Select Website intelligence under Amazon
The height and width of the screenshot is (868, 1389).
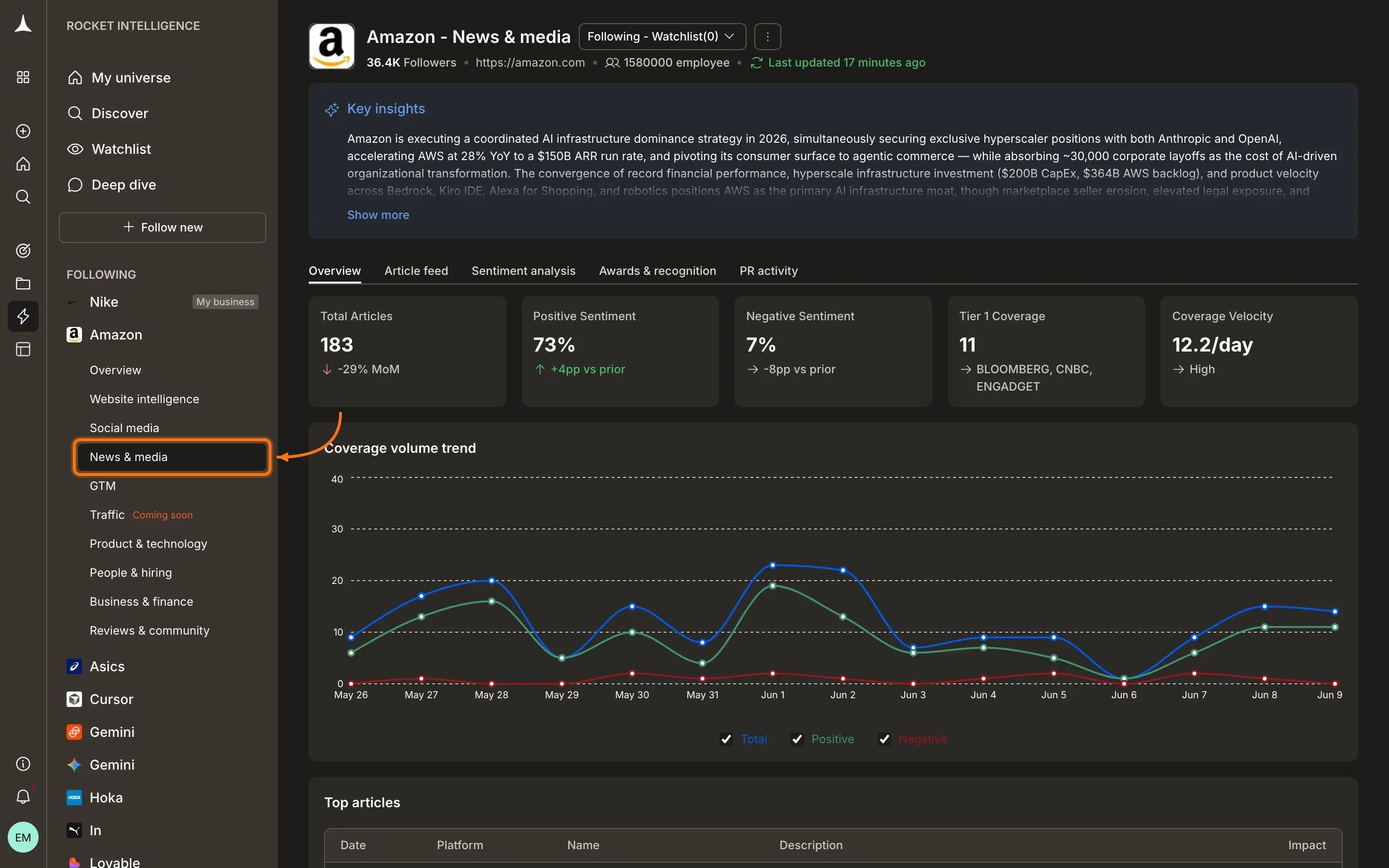tap(145, 399)
